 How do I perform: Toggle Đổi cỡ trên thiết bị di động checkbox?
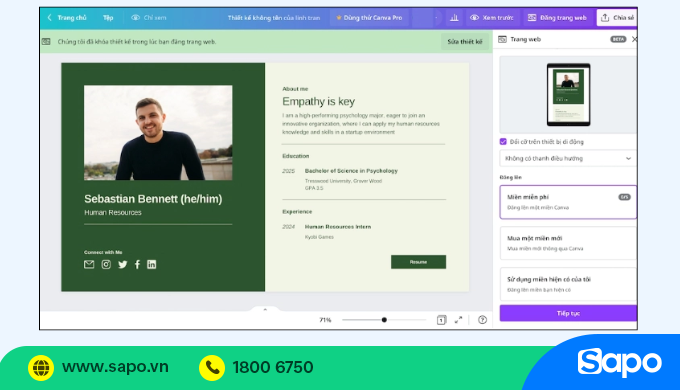(x=503, y=142)
